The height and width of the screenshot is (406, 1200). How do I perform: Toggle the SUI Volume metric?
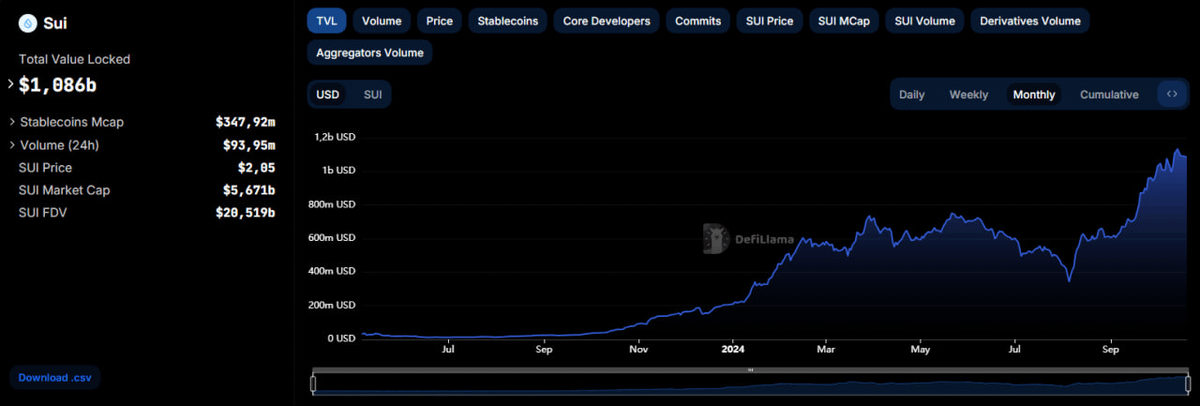point(925,20)
